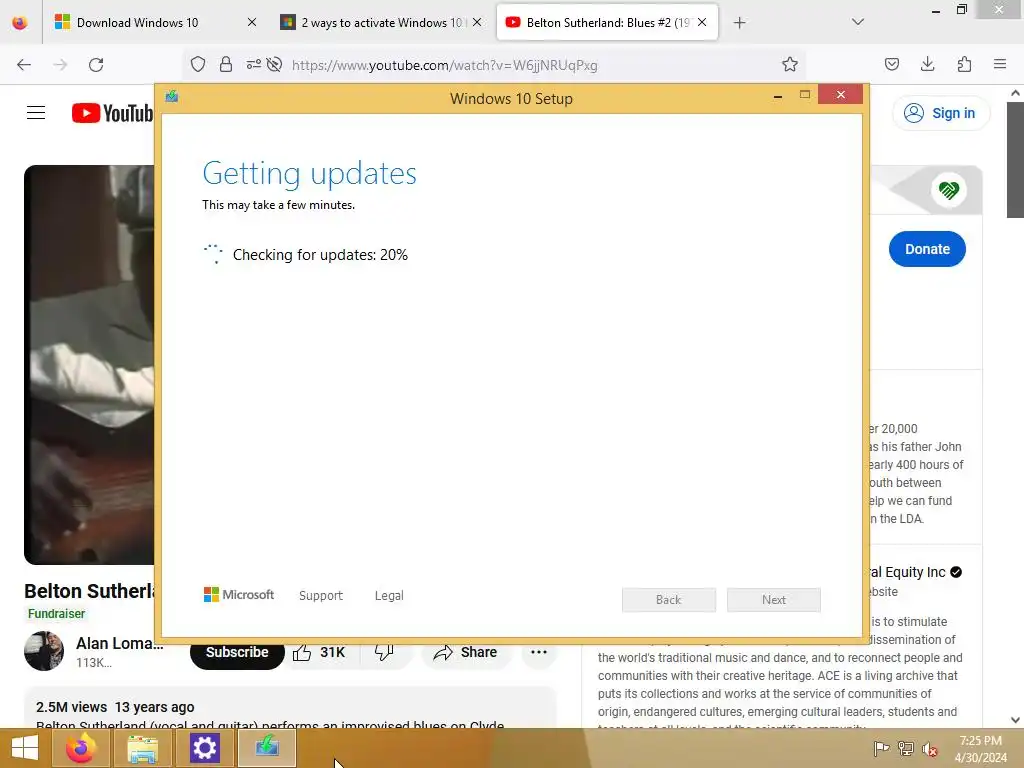Viewport: 1024px width, 768px height.
Task: Open the Legal link in Windows 10 Setup
Action: tap(389, 596)
